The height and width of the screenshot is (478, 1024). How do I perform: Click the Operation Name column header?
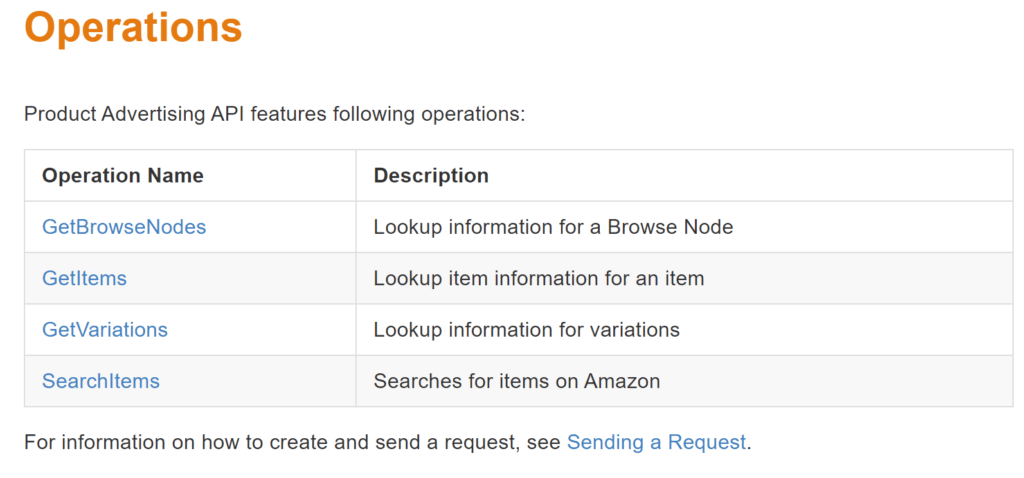123,176
